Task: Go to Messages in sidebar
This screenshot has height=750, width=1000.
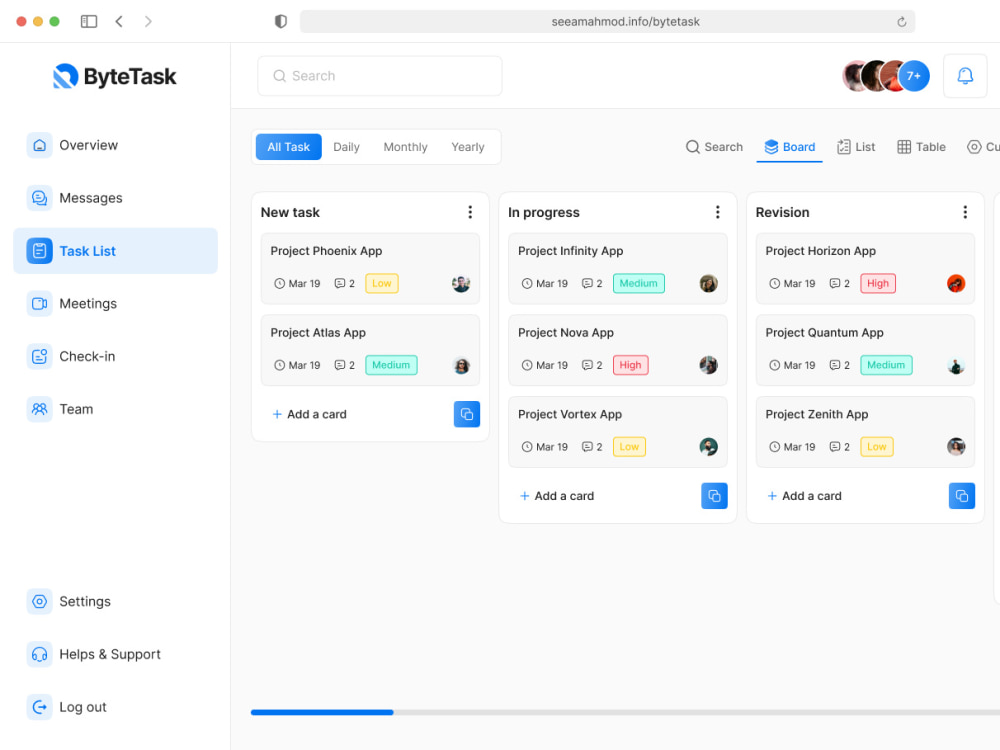Action: [91, 198]
